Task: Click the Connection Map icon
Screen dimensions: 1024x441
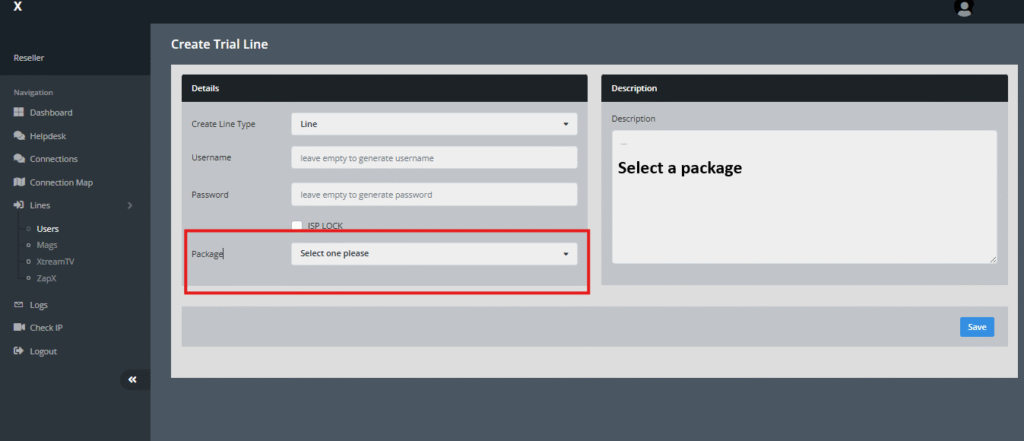Action: (19, 182)
